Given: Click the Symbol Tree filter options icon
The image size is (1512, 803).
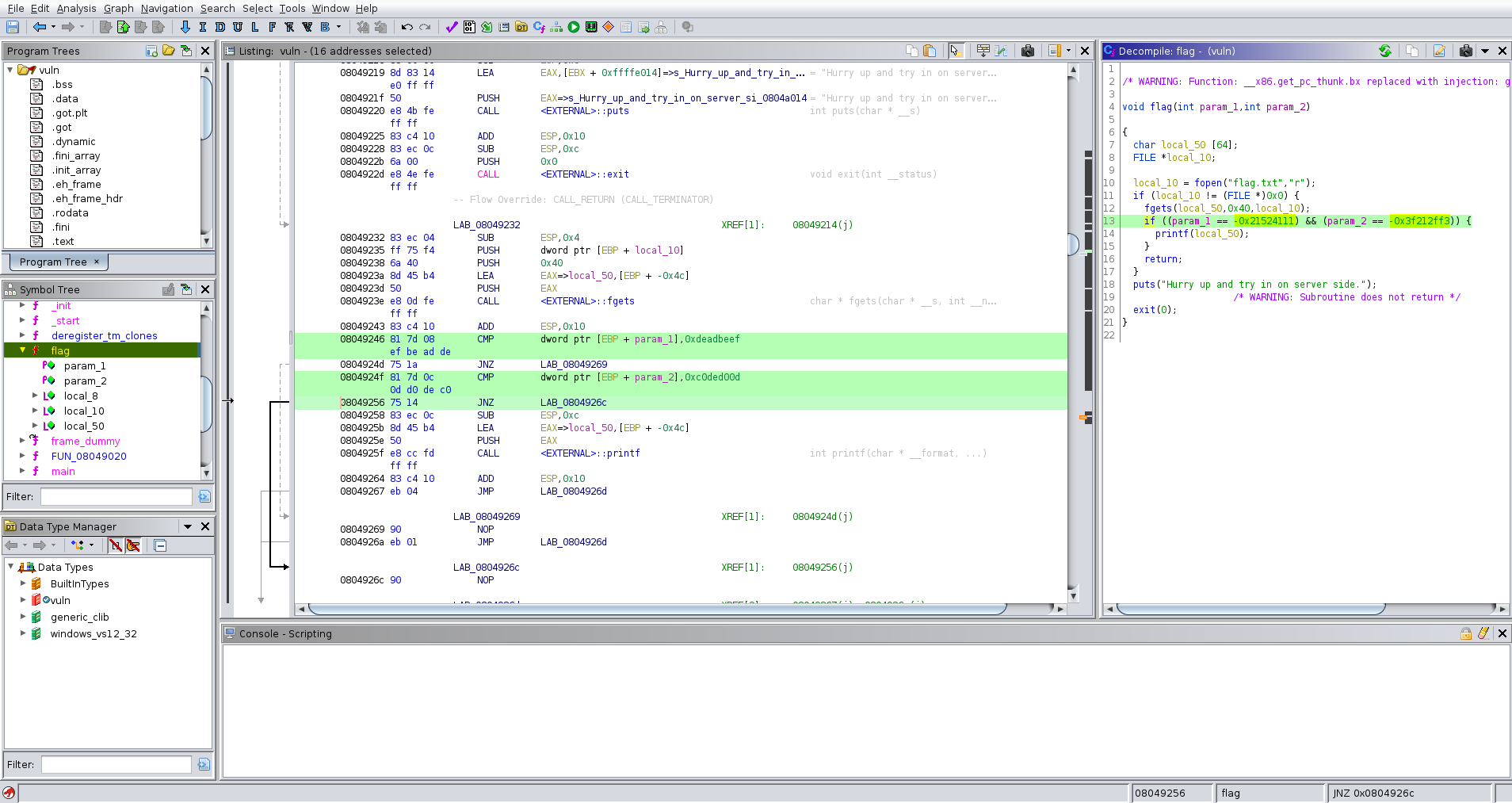Looking at the screenshot, I should [x=204, y=496].
